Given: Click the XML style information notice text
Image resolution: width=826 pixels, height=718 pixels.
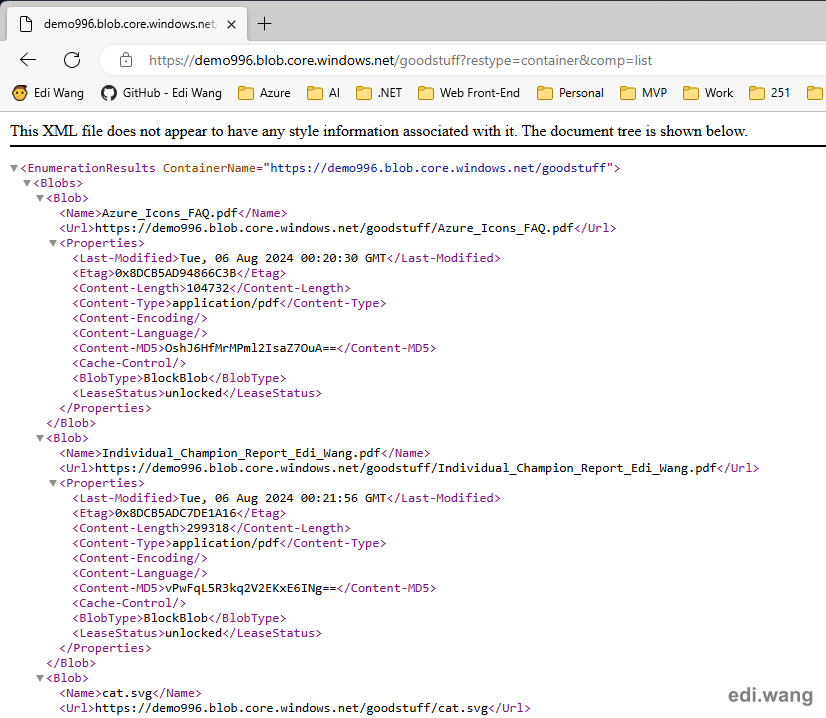Looking at the screenshot, I should (x=379, y=131).
